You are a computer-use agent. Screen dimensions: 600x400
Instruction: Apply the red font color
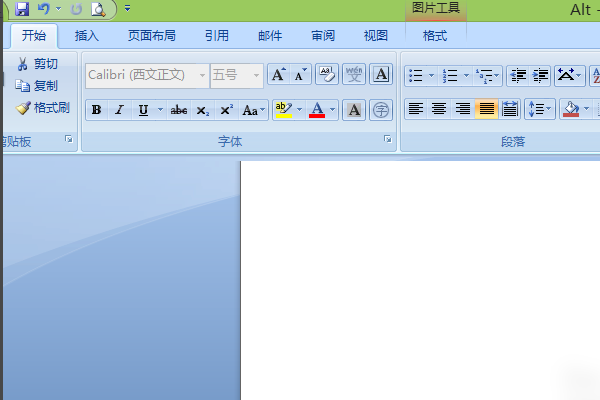(x=317, y=110)
